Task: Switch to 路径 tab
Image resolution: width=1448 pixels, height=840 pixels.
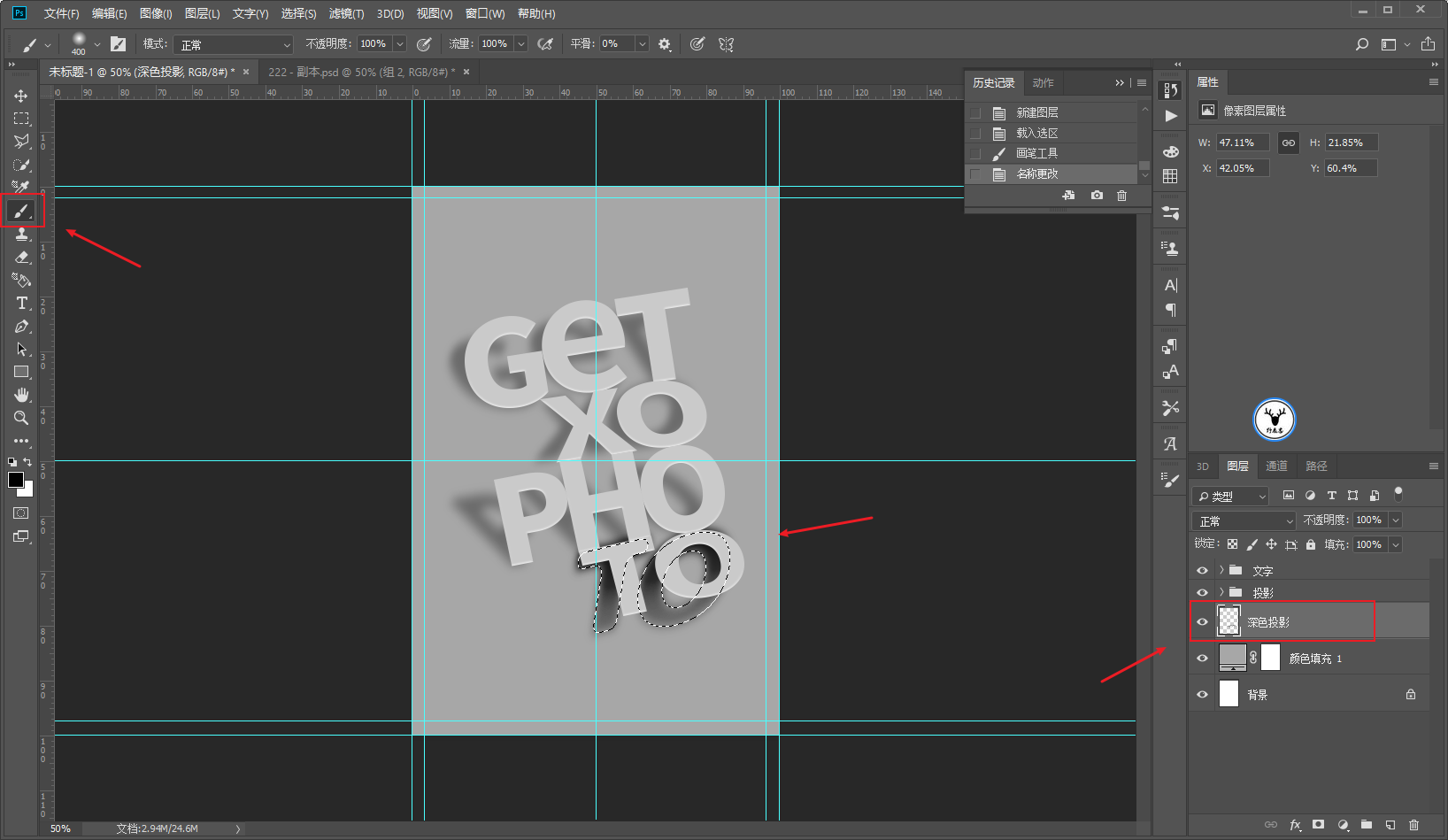Action: coord(1316,466)
